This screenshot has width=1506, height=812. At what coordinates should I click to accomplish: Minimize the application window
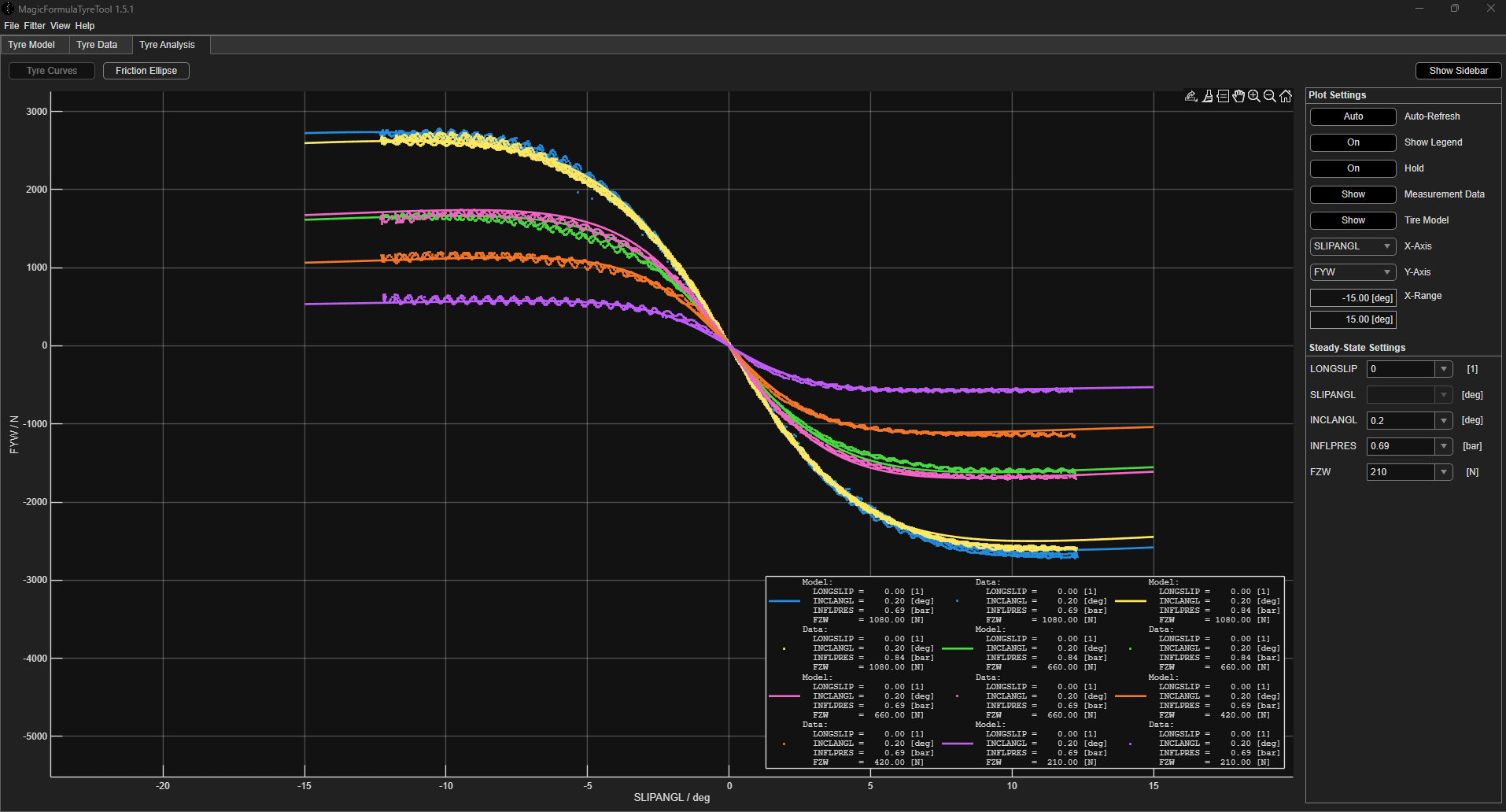pyautogui.click(x=1419, y=9)
